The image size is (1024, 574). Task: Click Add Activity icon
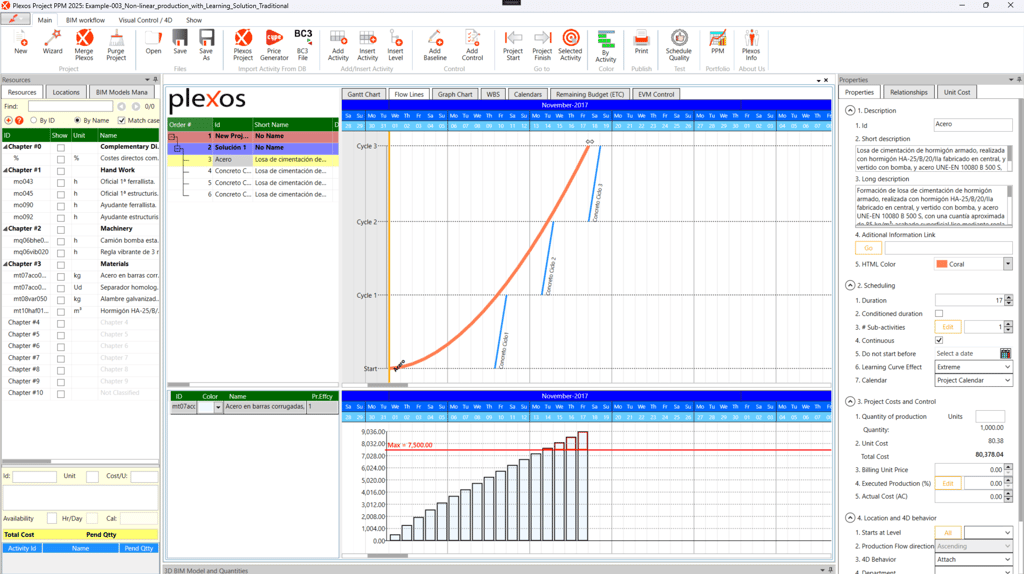[338, 45]
